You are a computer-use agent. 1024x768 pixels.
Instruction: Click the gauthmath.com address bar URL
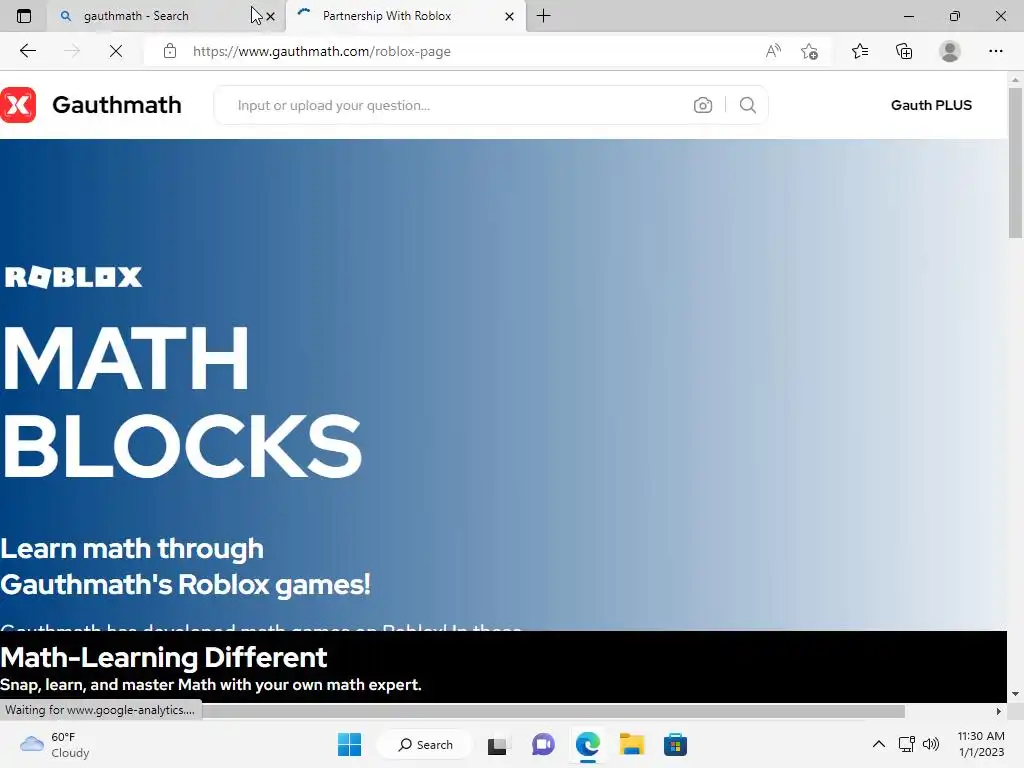[x=321, y=52]
